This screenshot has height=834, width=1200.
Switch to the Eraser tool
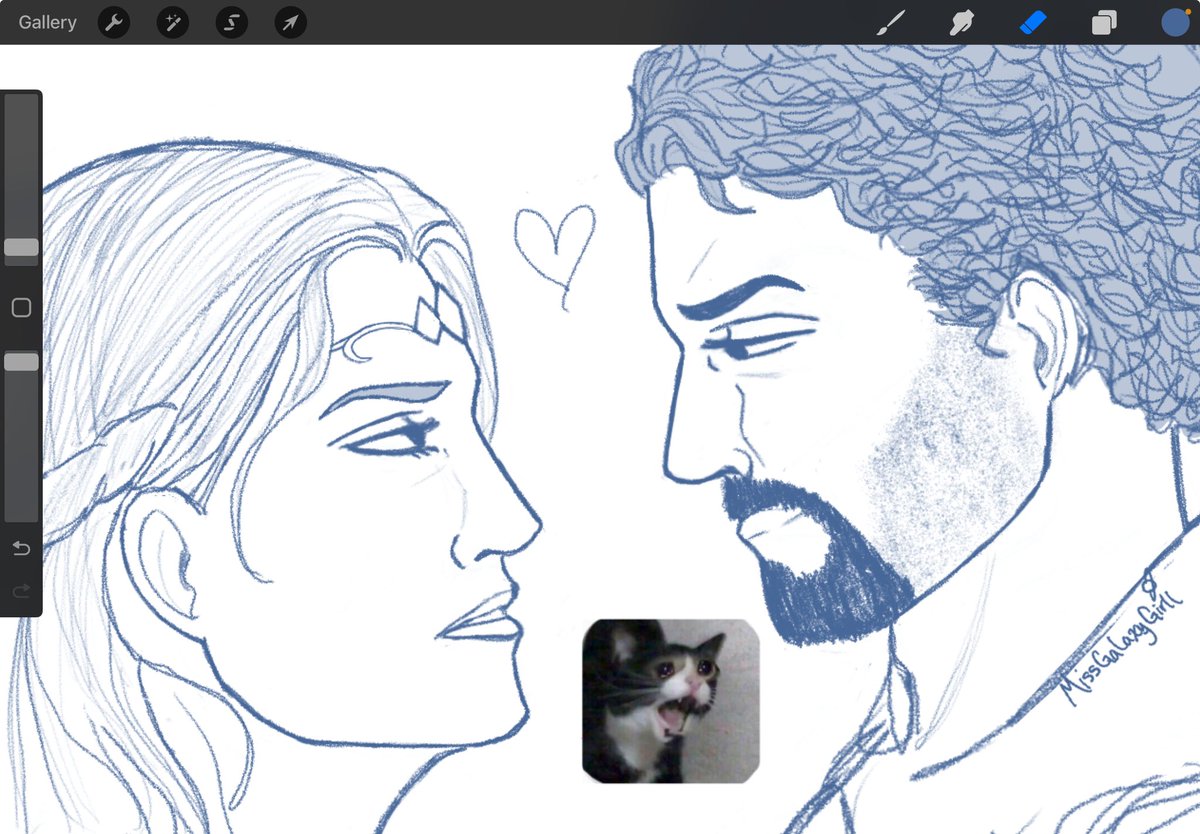1033,22
